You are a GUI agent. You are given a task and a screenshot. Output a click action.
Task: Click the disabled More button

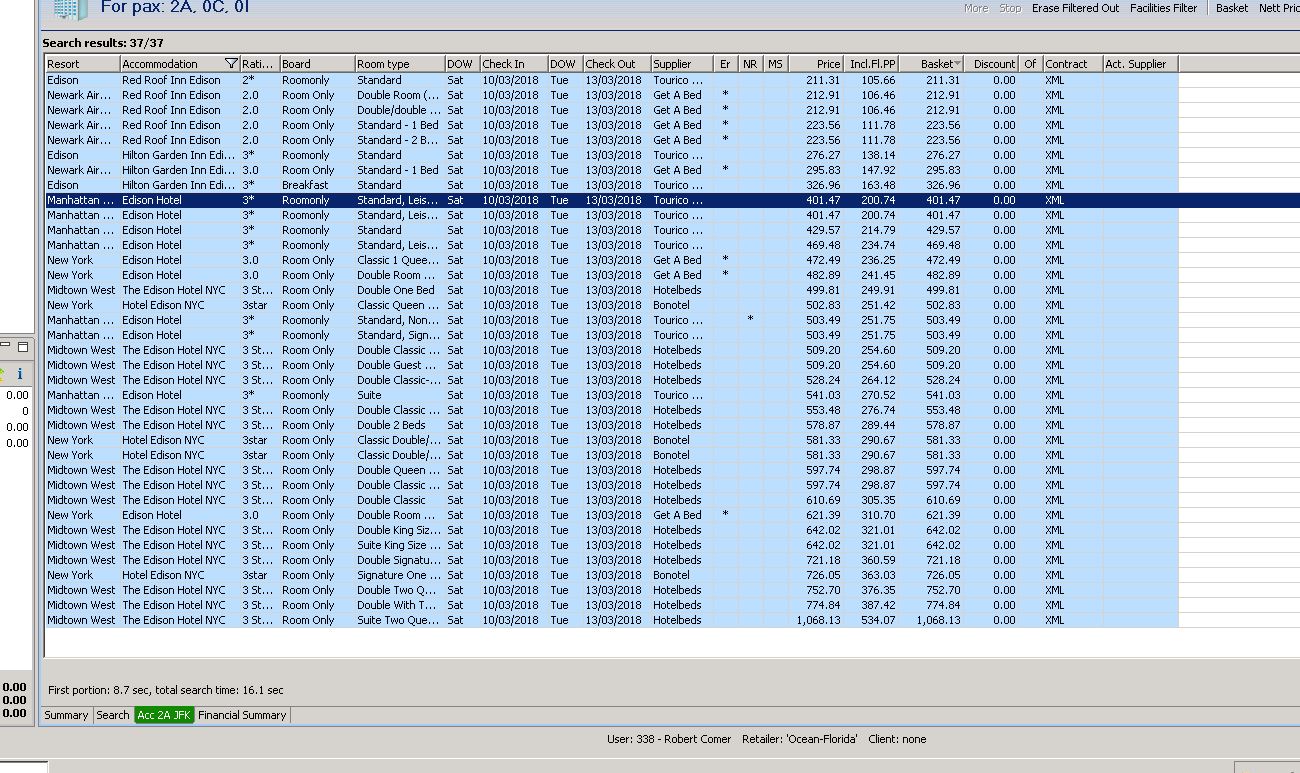pyautogui.click(x=976, y=8)
